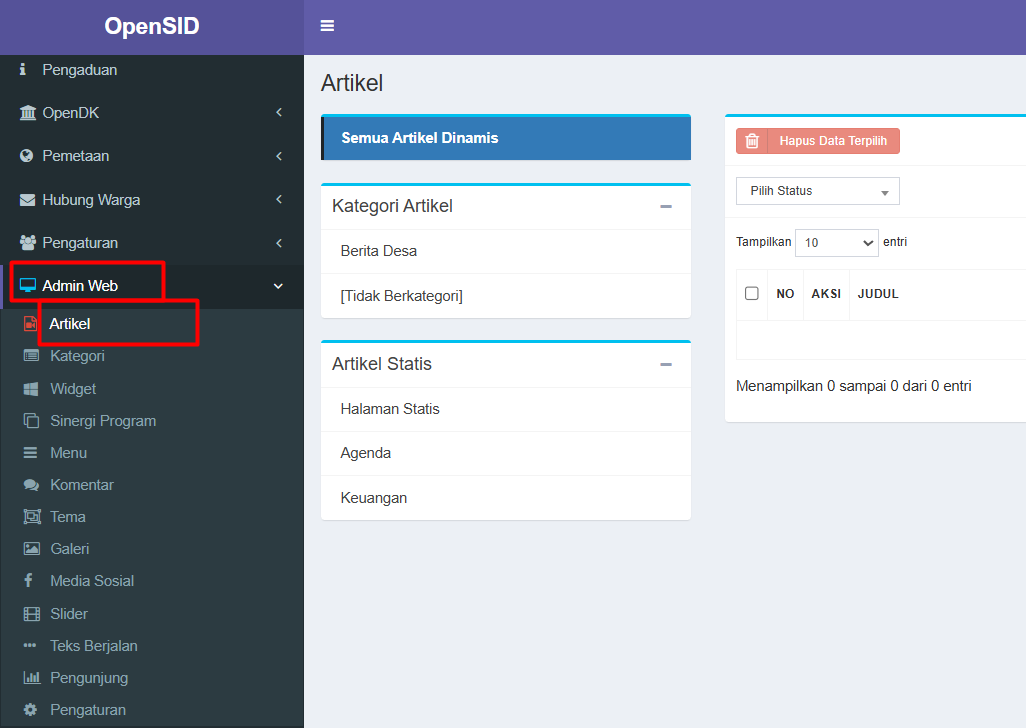Click the Hubung Warga envelope icon
This screenshot has height=728, width=1026.
pos(27,199)
